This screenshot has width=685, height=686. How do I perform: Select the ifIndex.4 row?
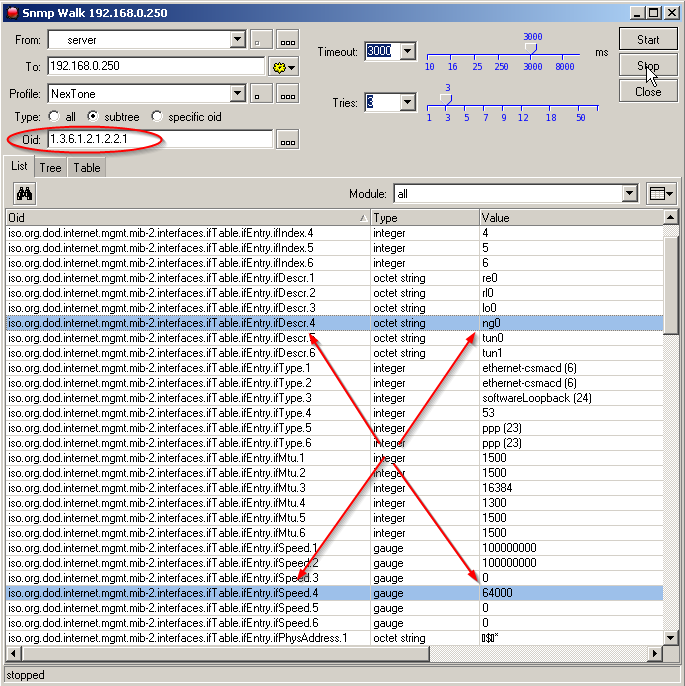pyautogui.click(x=334, y=233)
